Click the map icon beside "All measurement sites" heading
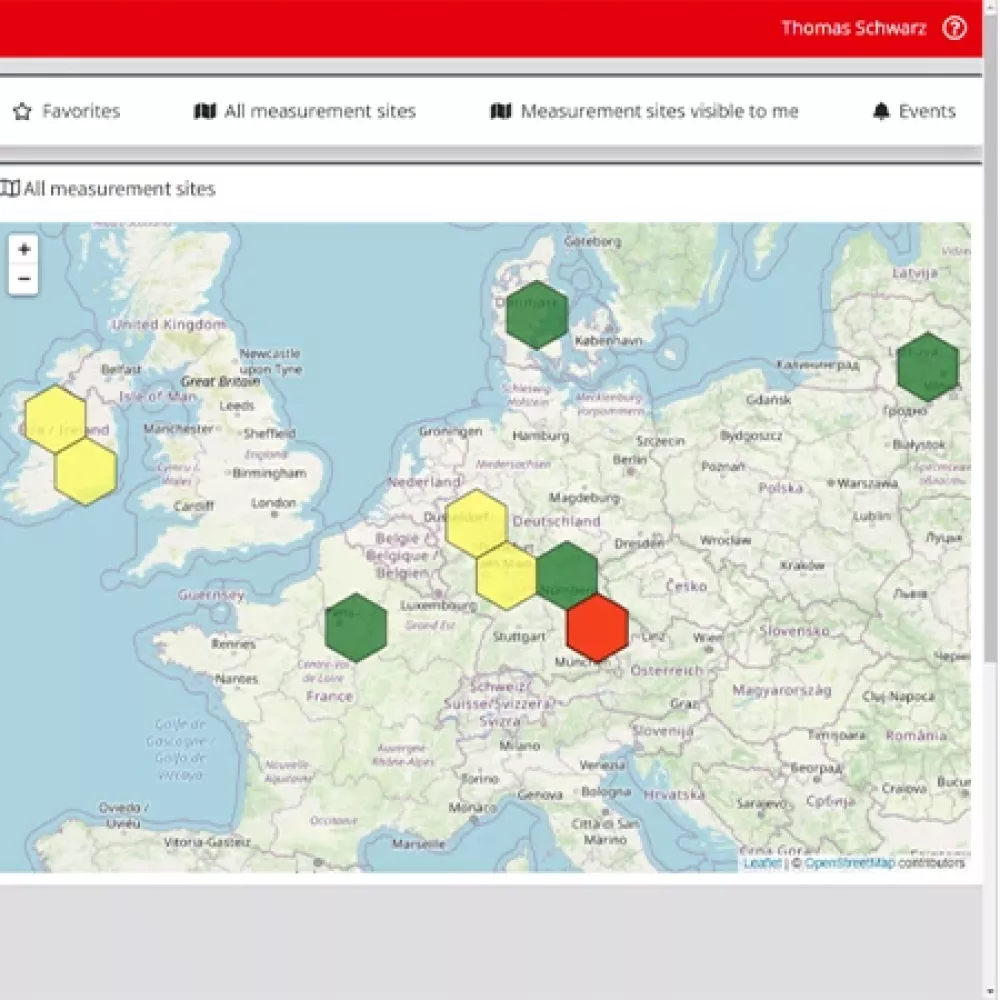The width and height of the screenshot is (1000, 1000). coord(11,188)
